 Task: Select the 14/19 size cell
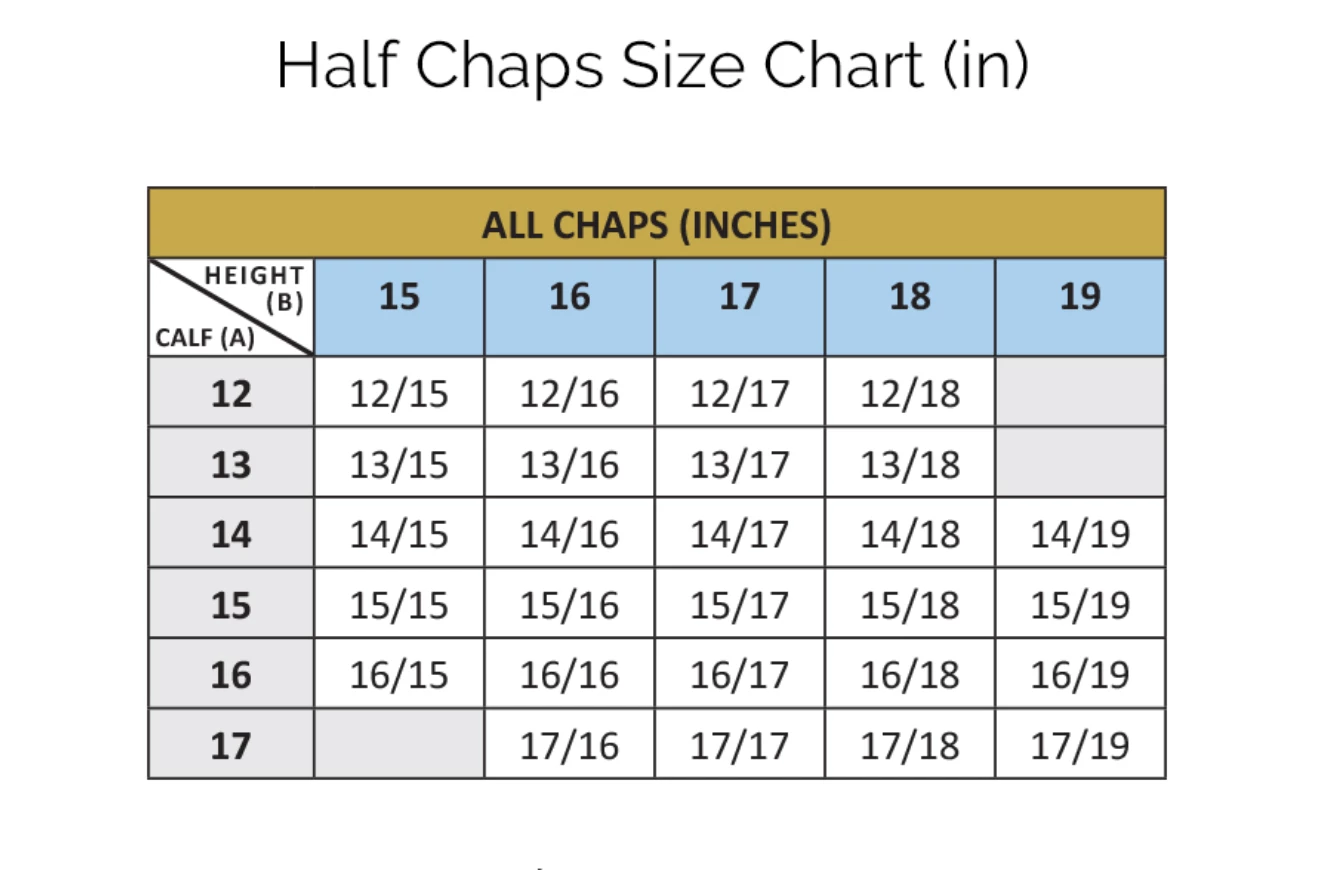click(x=1080, y=534)
